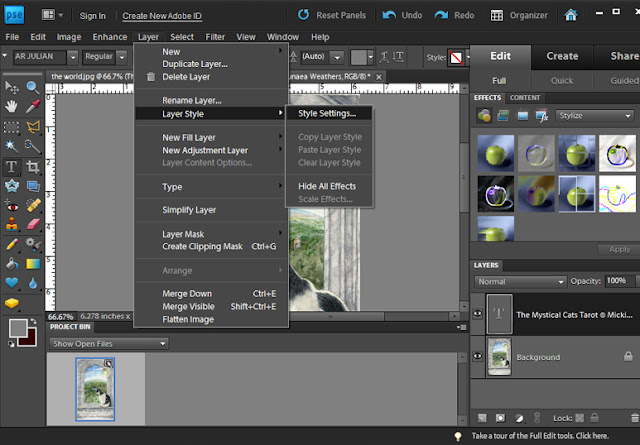Click the Home icon in top bar
640x445 pixels.
[x=571, y=15]
